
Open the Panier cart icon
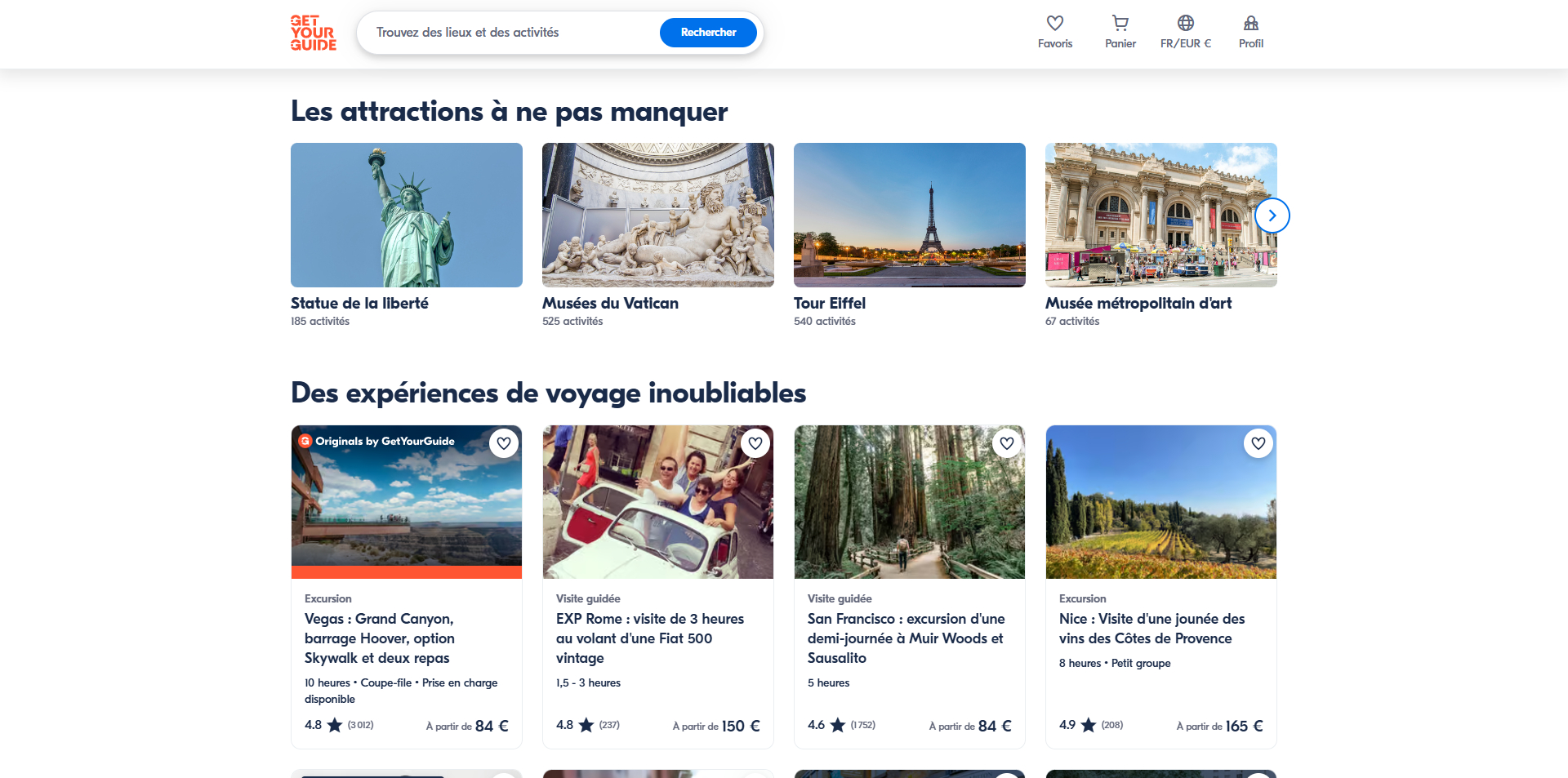[x=1120, y=23]
